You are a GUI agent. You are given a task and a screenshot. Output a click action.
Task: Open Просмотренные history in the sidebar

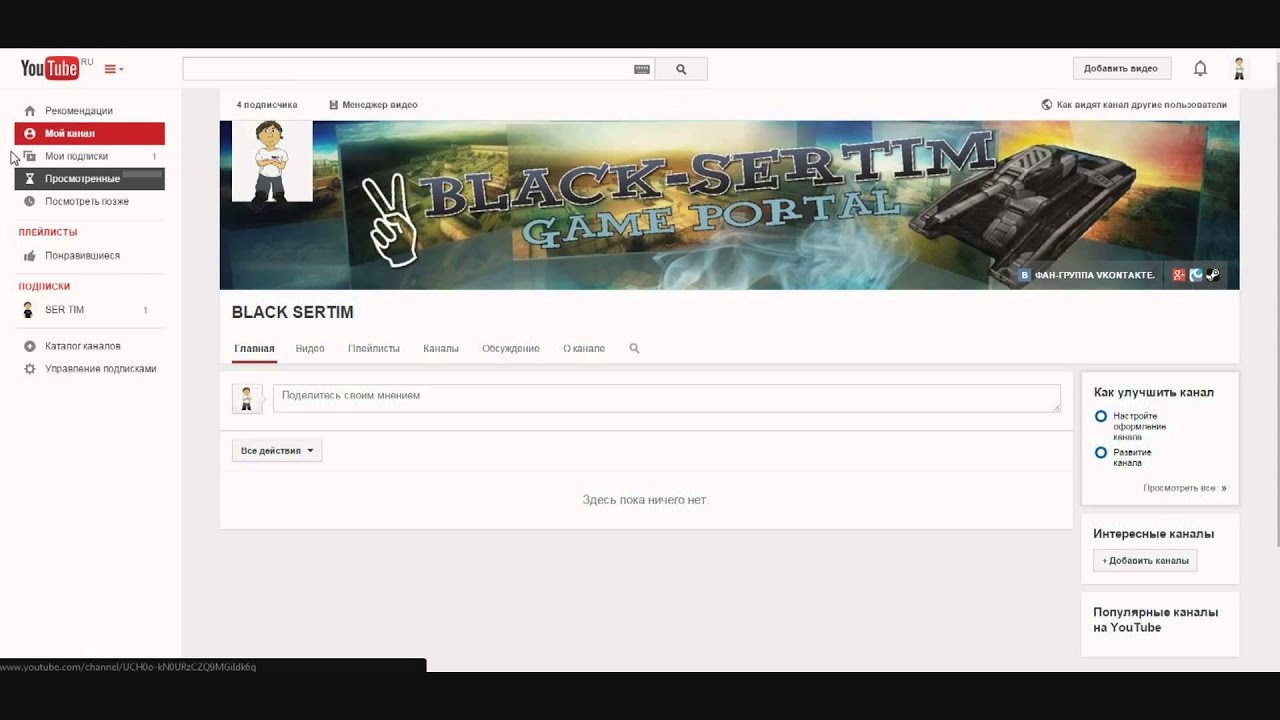[89, 178]
